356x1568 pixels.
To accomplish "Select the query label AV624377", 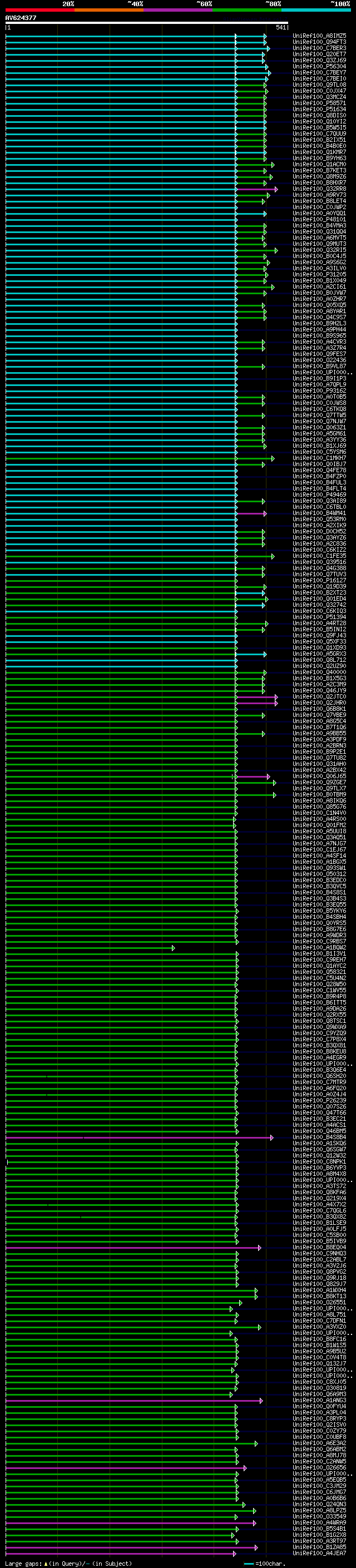I will 21,18.
